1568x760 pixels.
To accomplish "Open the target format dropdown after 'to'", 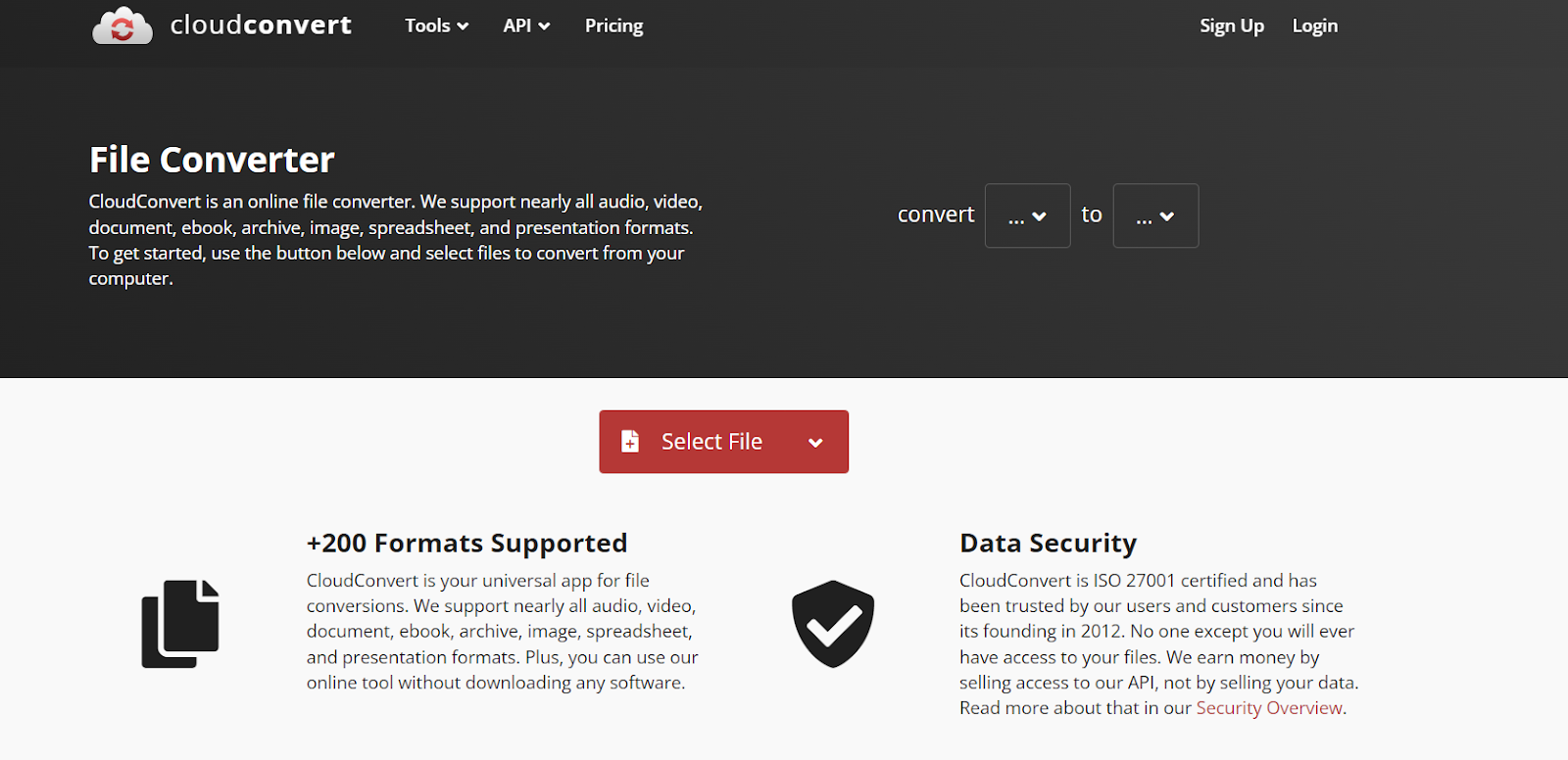I will (x=1155, y=215).
